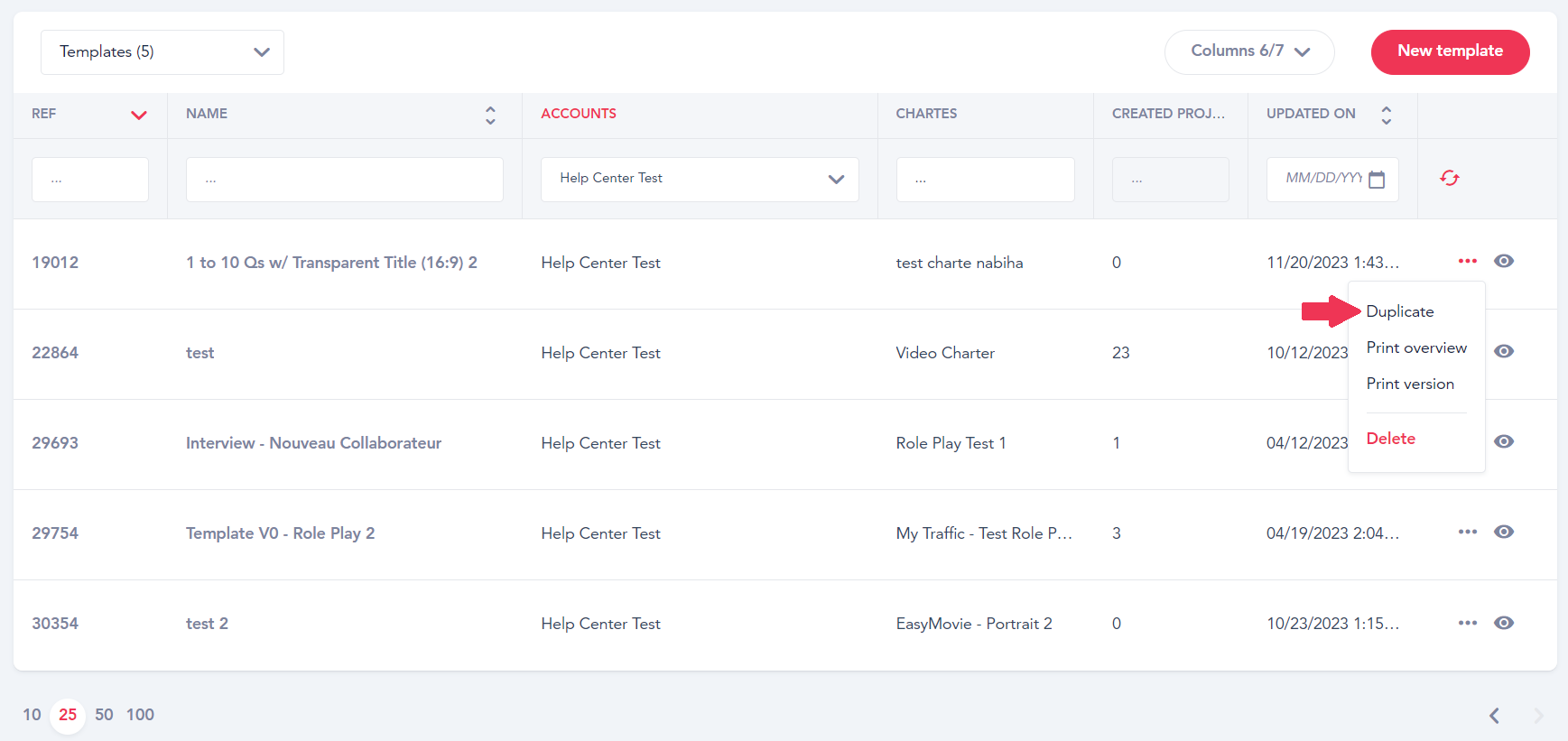1568x741 pixels.
Task: Click the 11/20/2023 1:43... date cell
Action: (x=1332, y=263)
